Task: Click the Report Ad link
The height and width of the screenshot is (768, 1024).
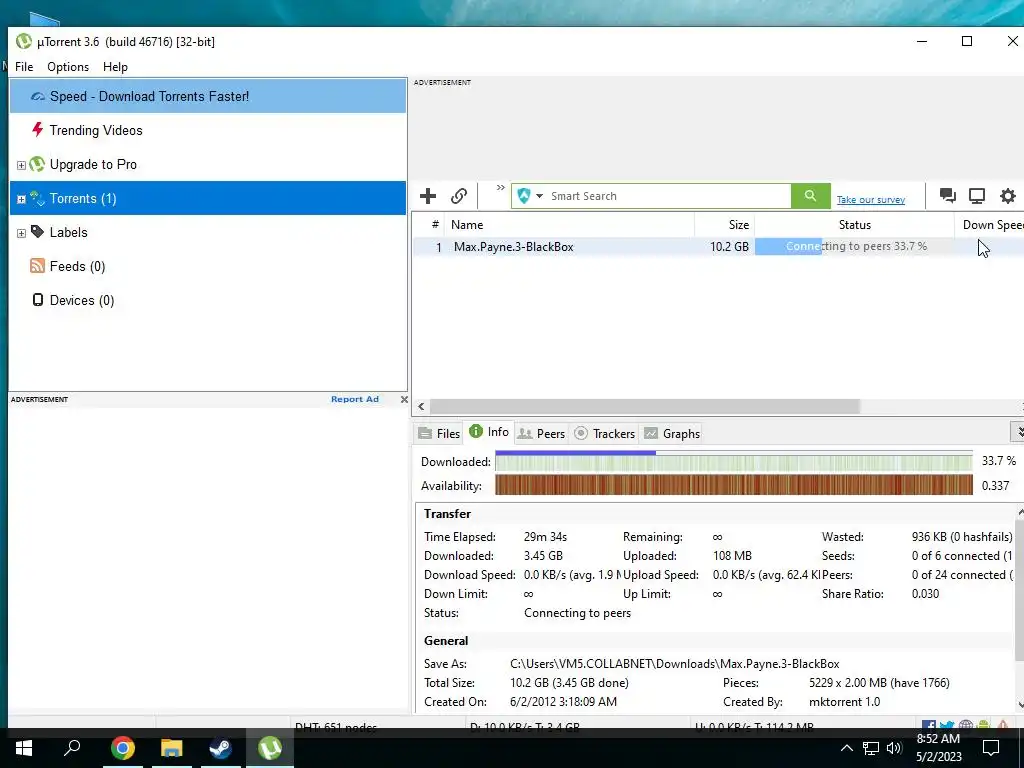Action: [355, 399]
